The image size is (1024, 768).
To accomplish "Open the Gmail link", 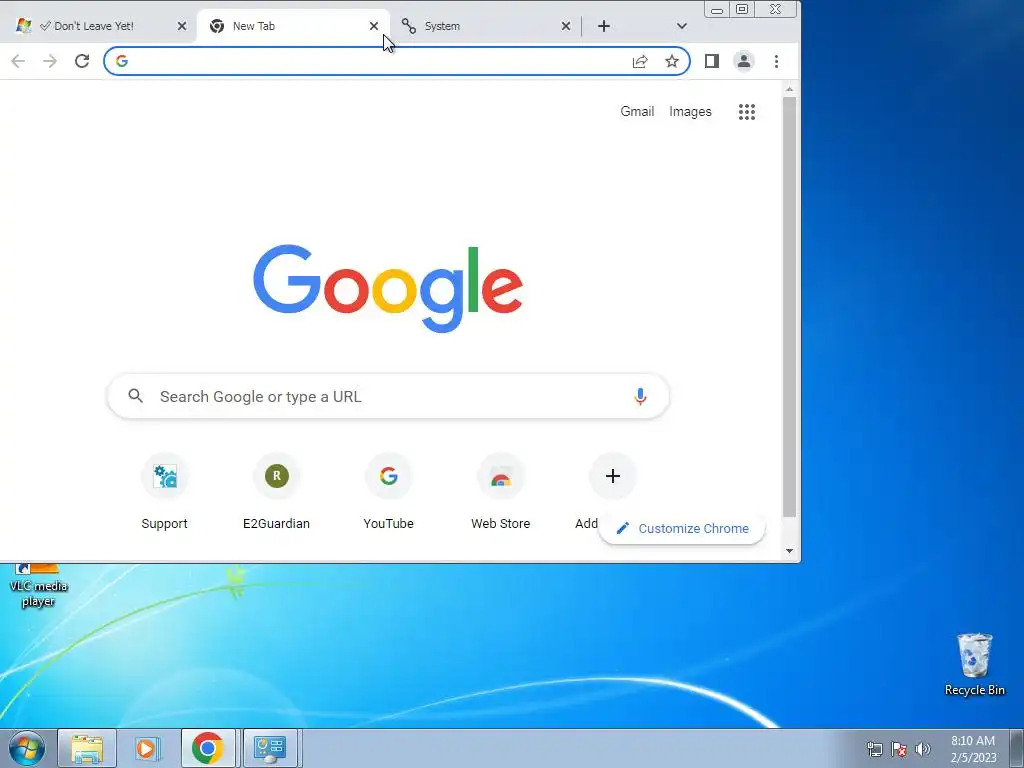I will click(637, 112).
